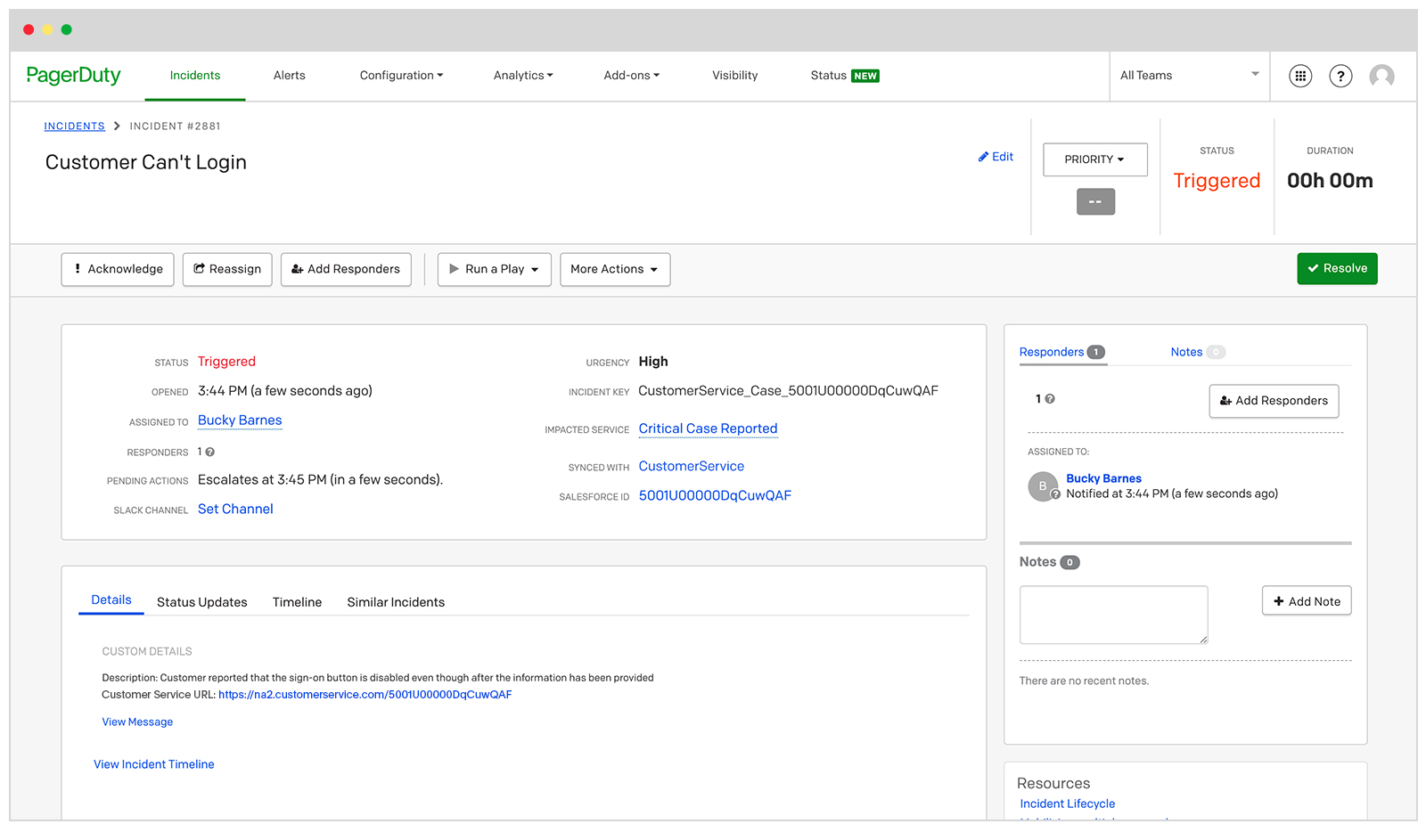Click Add Responders in the sidebar panel
This screenshot has width=1426, height=840.
[x=1274, y=401]
